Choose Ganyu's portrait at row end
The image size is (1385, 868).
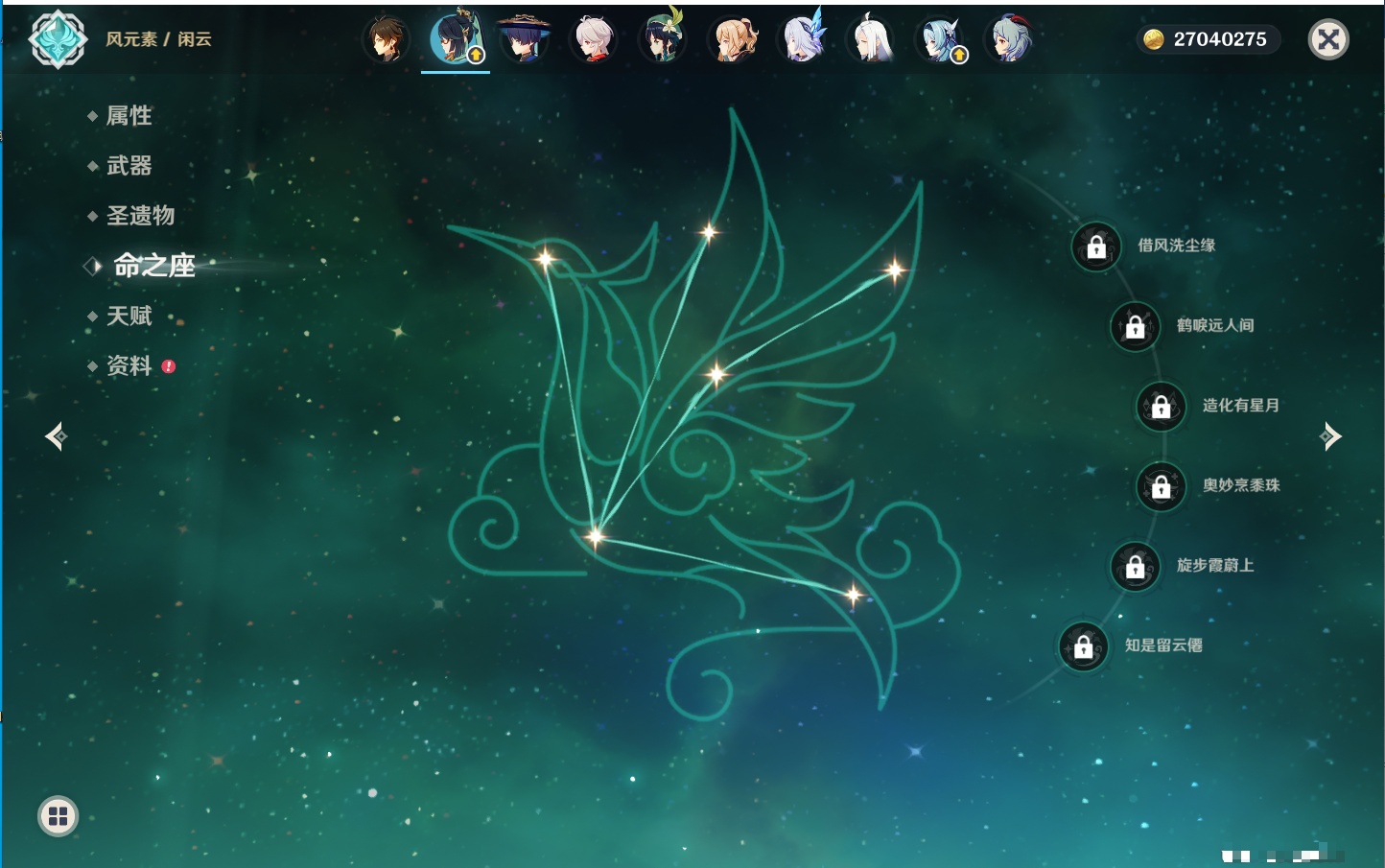[1010, 40]
